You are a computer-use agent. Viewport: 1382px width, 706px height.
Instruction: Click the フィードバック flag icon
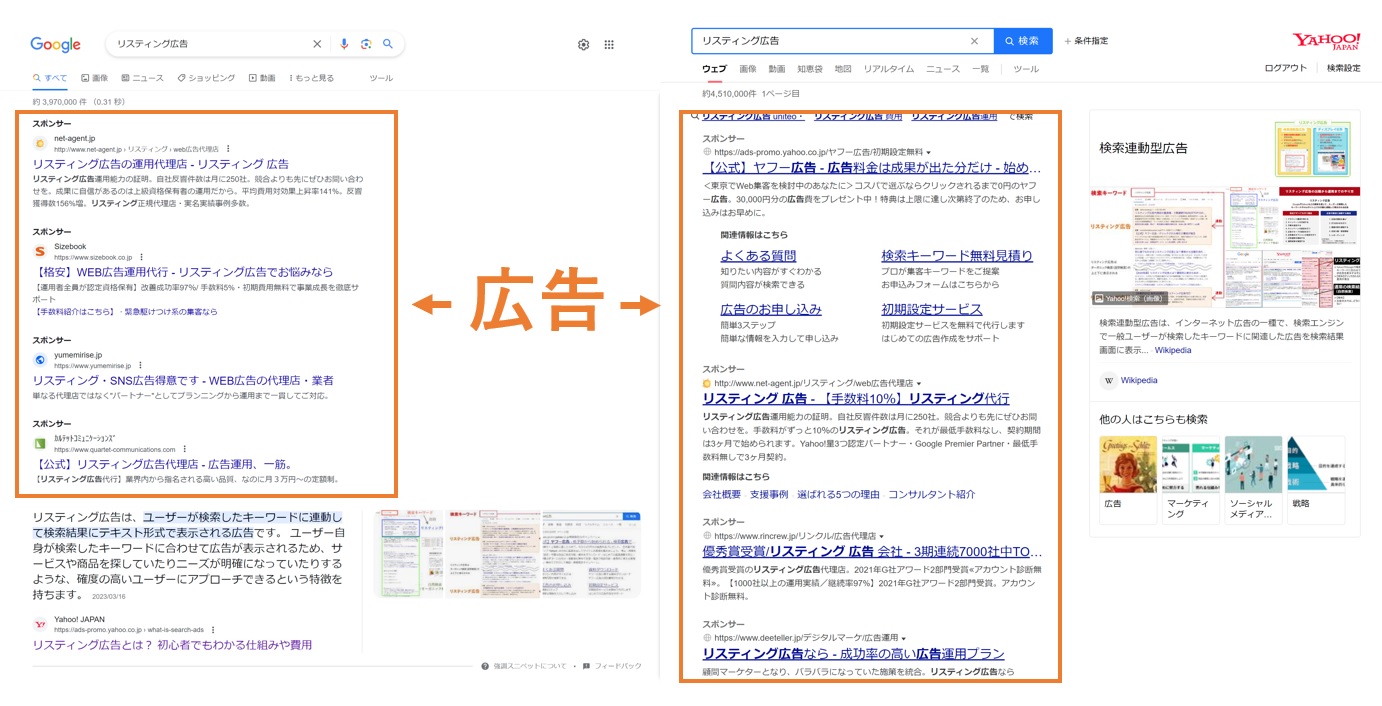tap(587, 666)
